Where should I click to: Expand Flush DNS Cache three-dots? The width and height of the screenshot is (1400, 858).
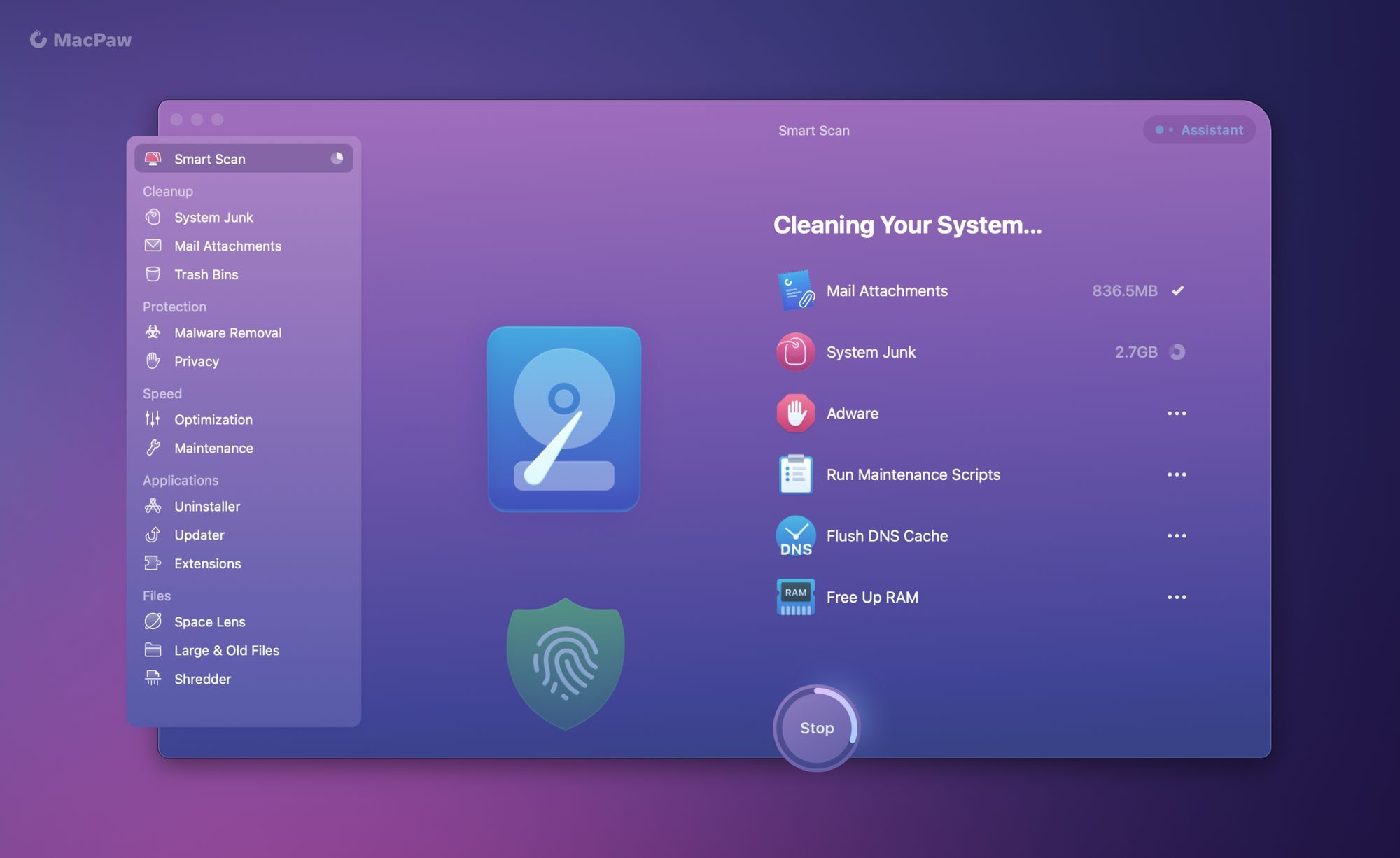(1176, 536)
